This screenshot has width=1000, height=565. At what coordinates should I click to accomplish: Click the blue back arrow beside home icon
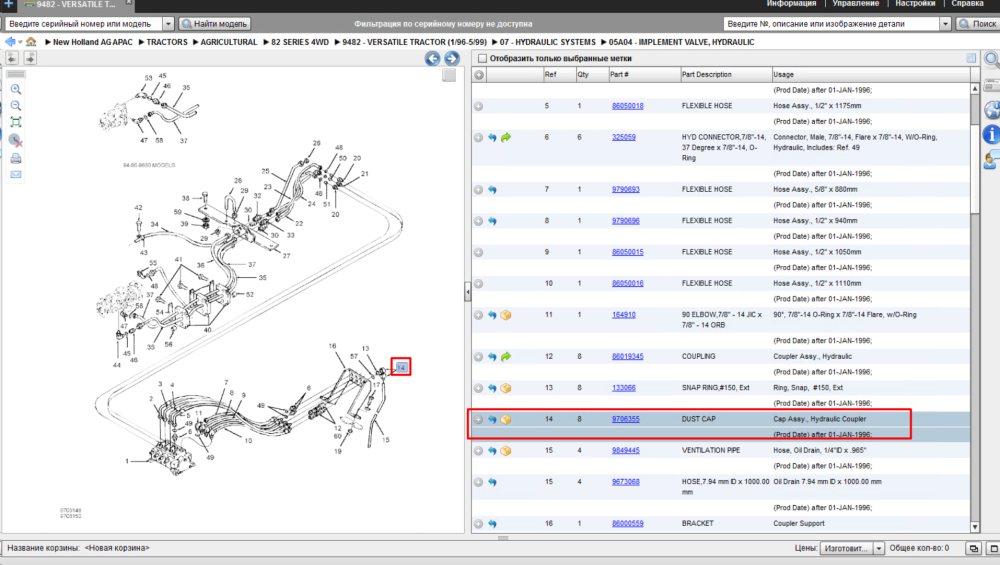[10, 42]
